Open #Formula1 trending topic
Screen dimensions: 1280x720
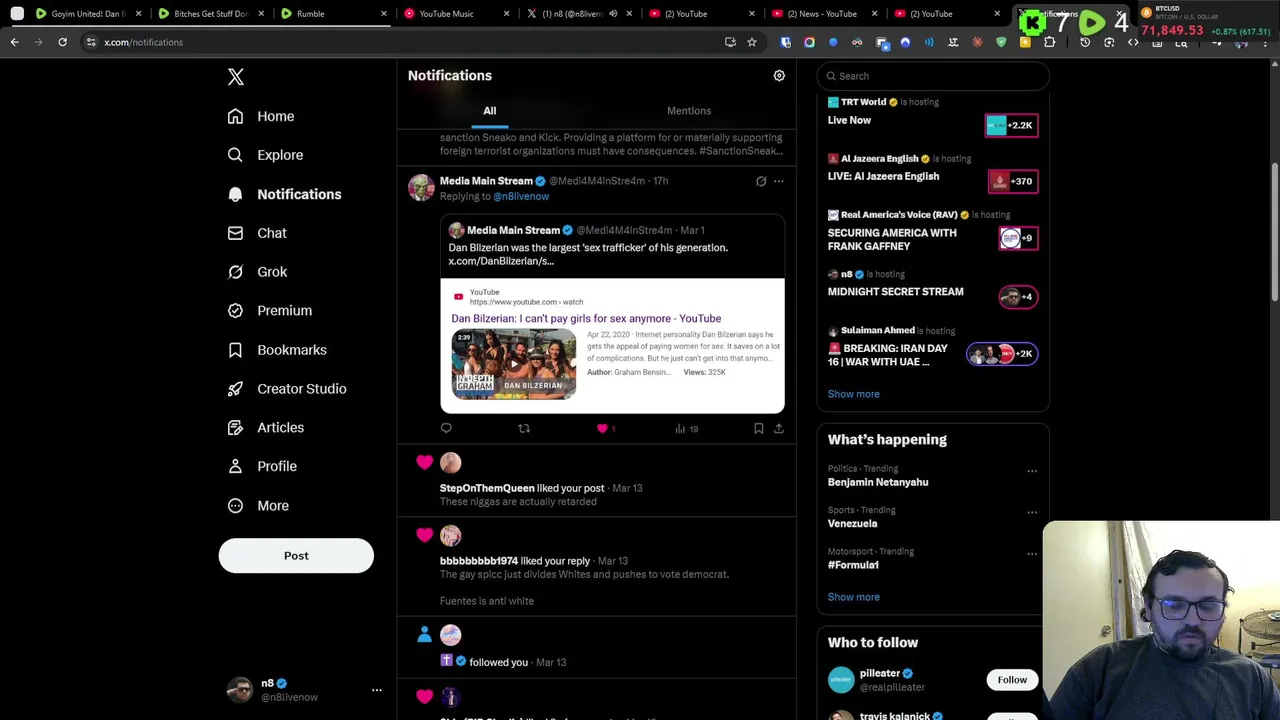[853, 565]
